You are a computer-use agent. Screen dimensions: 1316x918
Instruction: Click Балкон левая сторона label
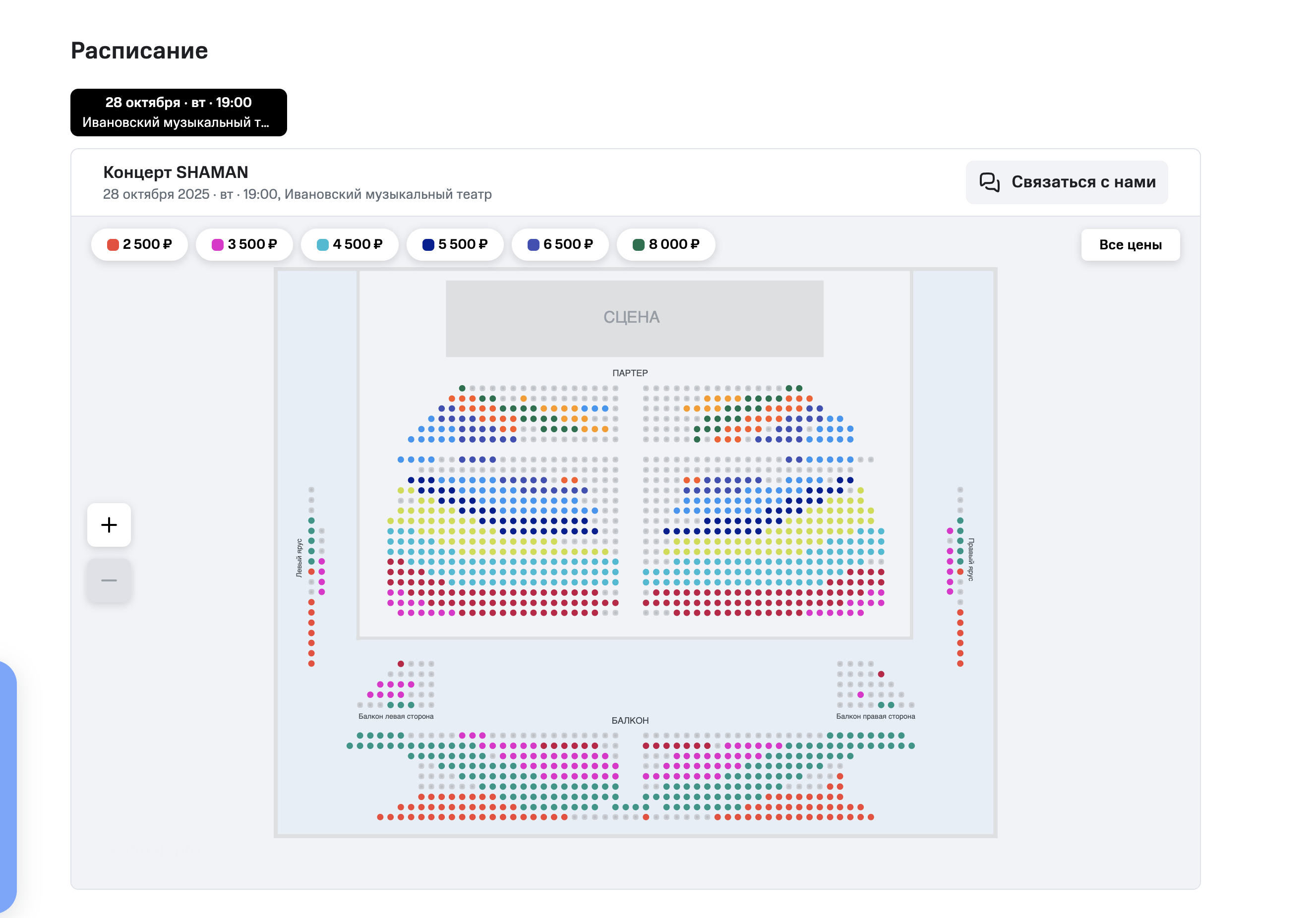(396, 716)
